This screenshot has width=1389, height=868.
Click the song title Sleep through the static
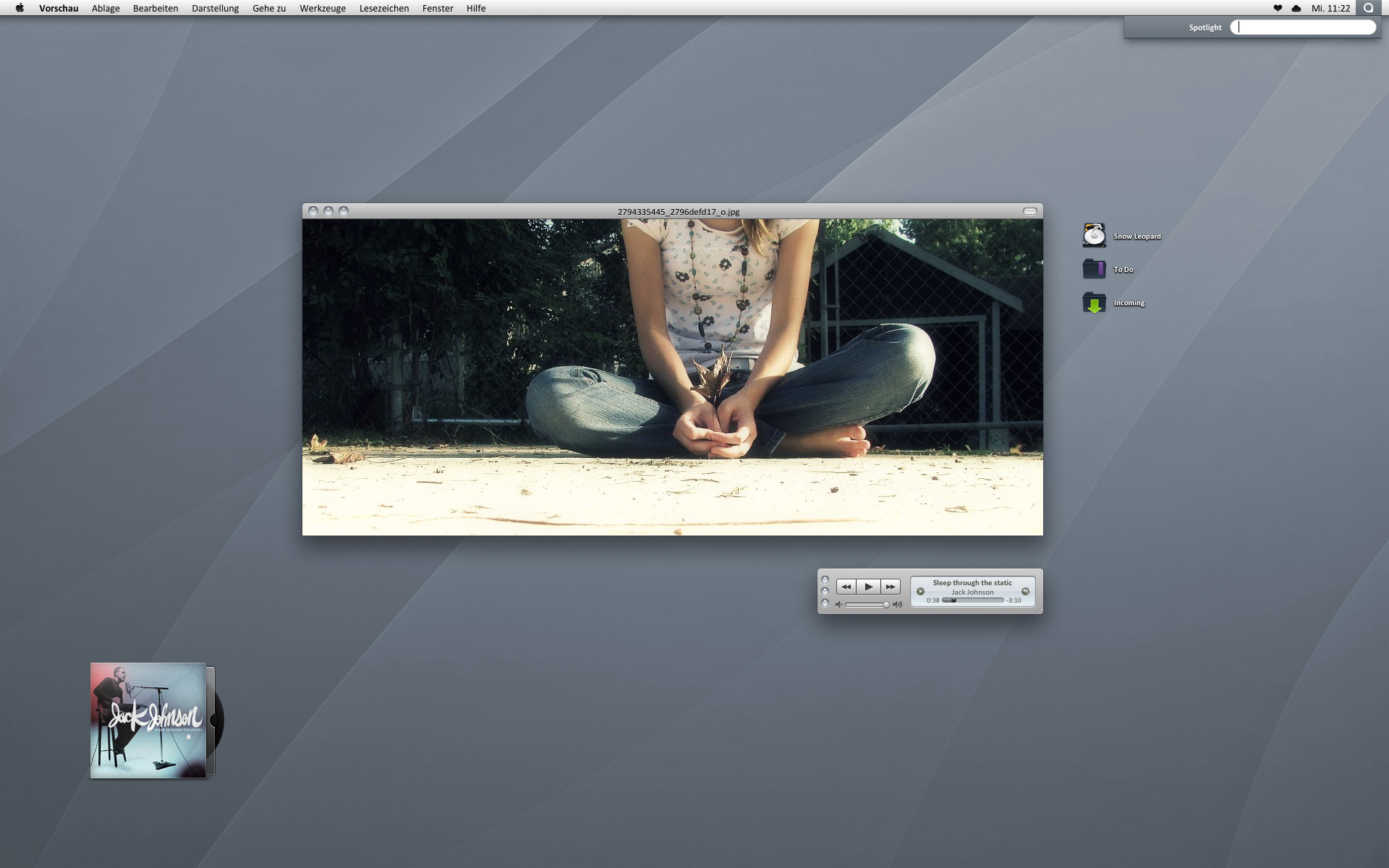tap(972, 582)
